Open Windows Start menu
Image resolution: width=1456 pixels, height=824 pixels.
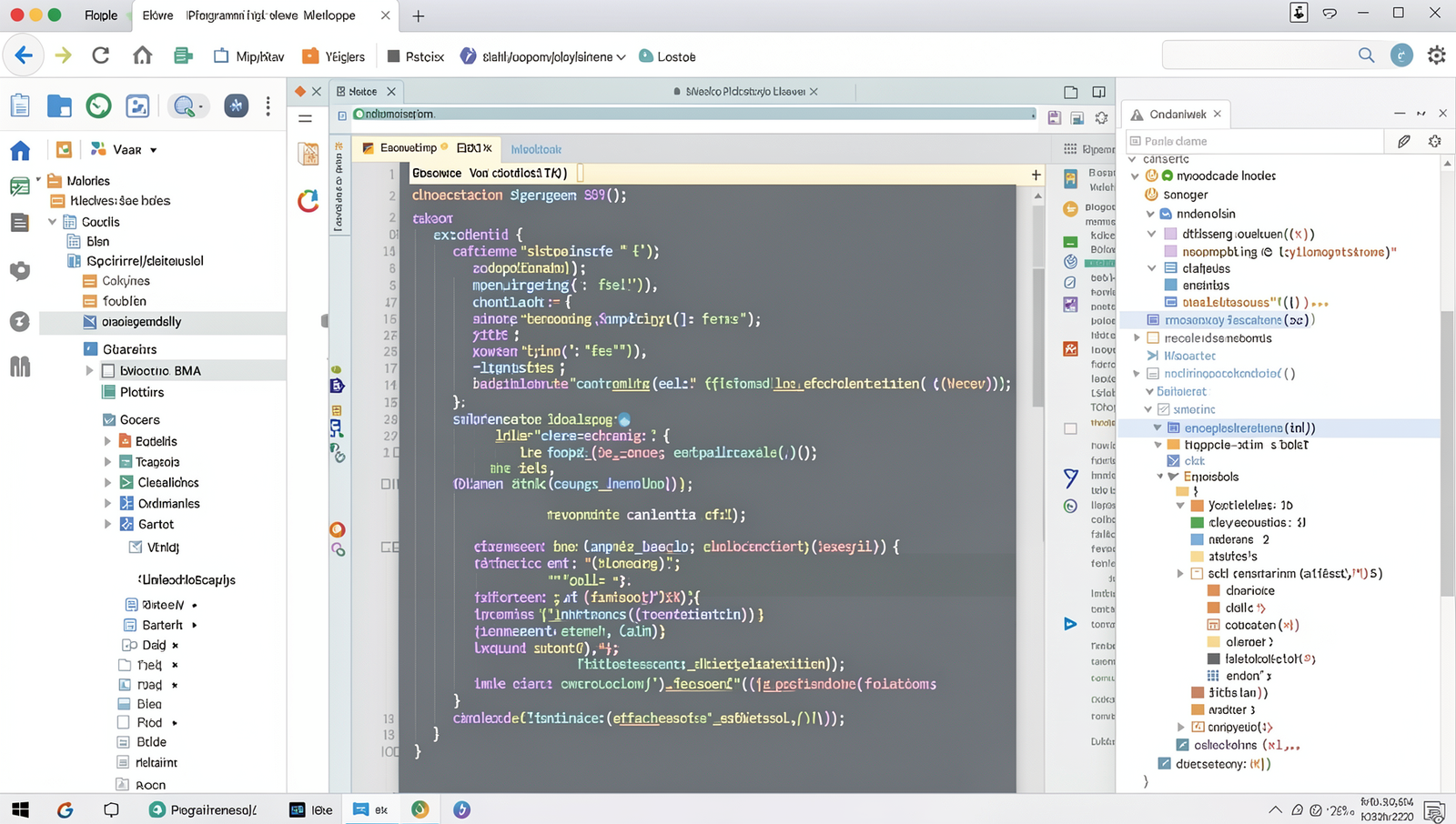(20, 809)
